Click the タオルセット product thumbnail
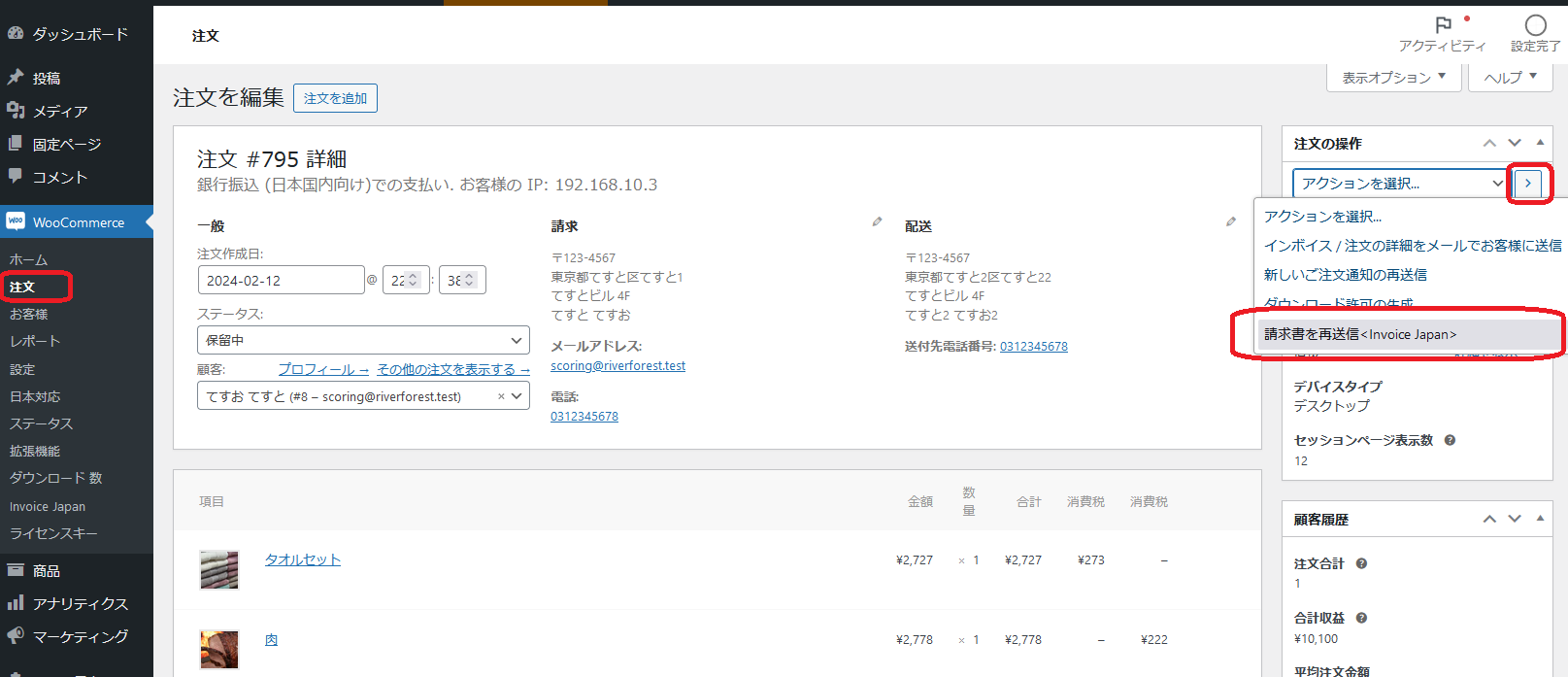 click(x=219, y=570)
